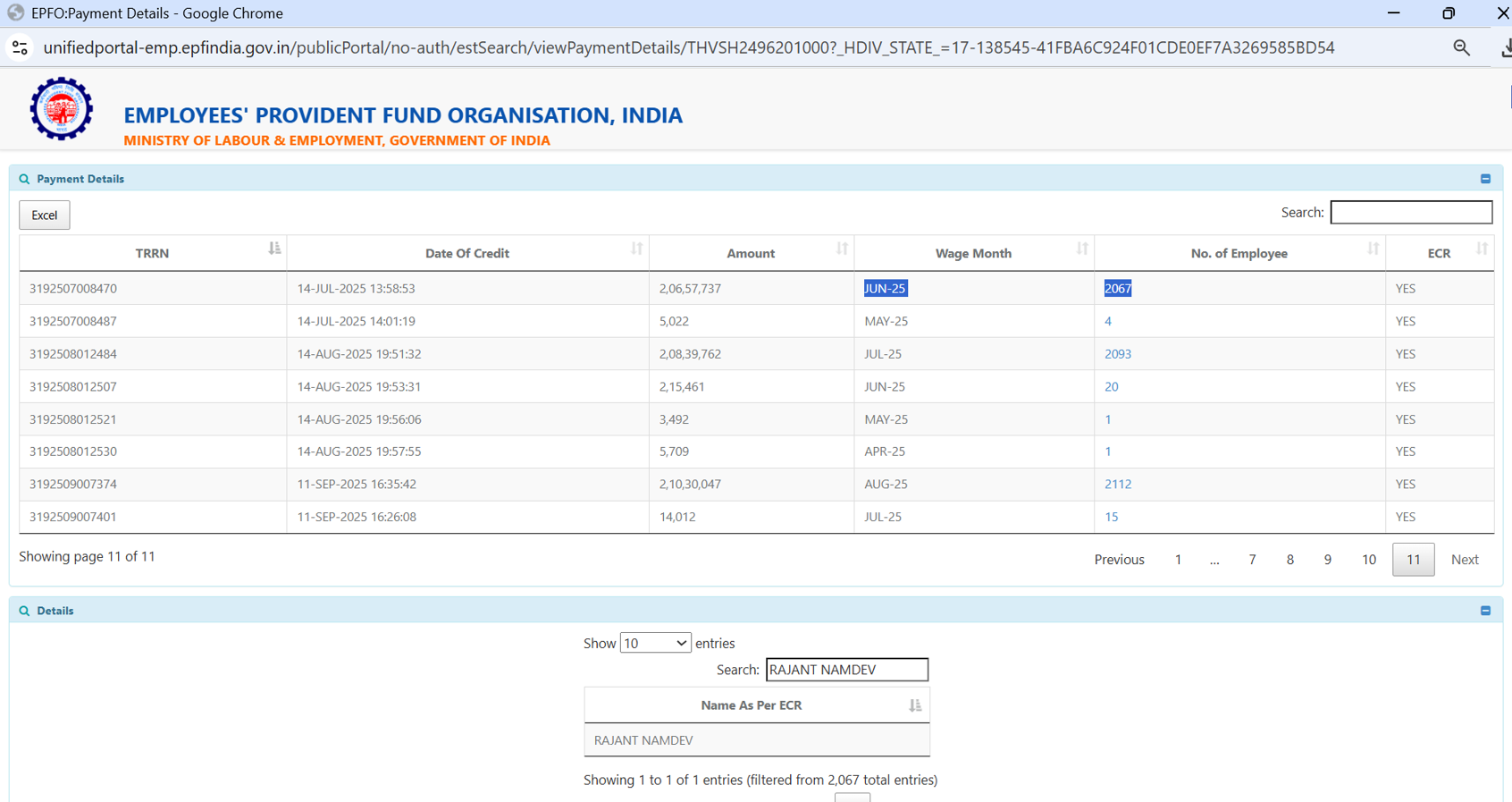Sort by No. of Employee column icon
Screen dimensions: 1512x802
point(1373,249)
